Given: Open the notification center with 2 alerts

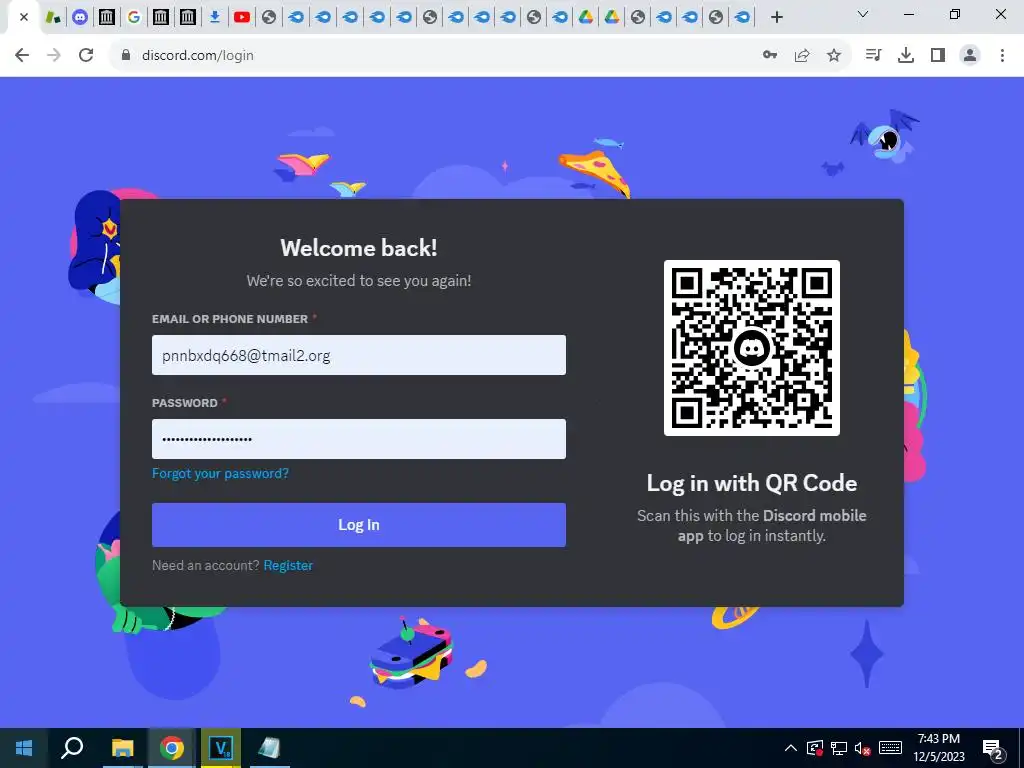Looking at the screenshot, I should click(x=993, y=748).
